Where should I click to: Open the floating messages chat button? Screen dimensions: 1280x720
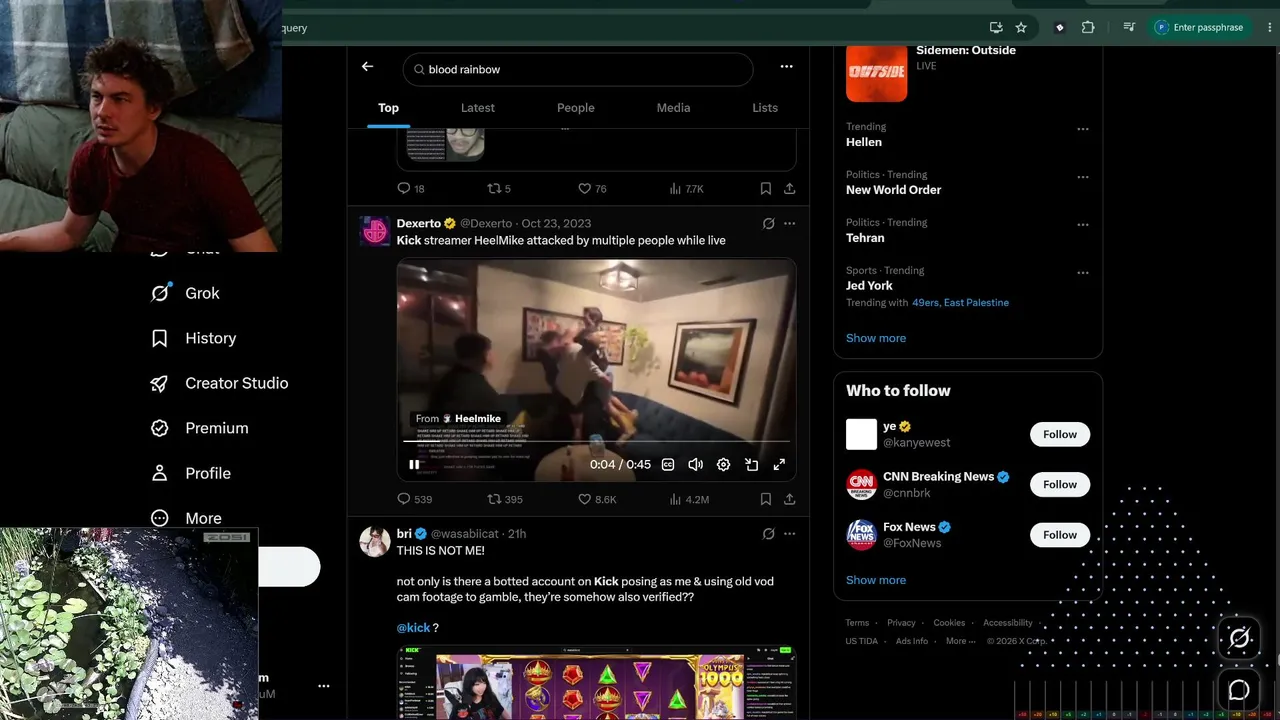tap(1239, 689)
